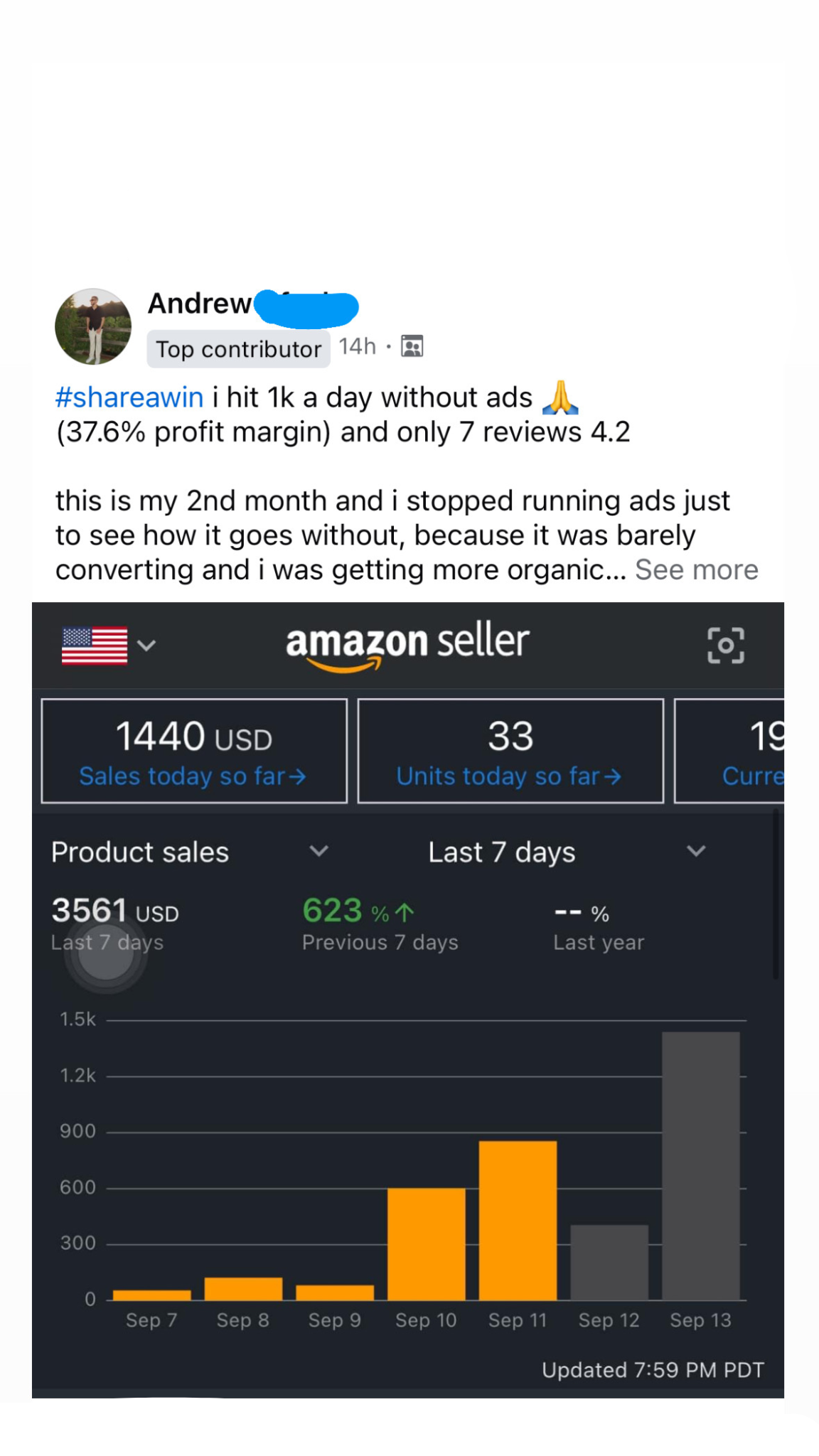This screenshot has height=1456, width=819.
Task: Open Andrew's profile picture
Action: pos(95,326)
